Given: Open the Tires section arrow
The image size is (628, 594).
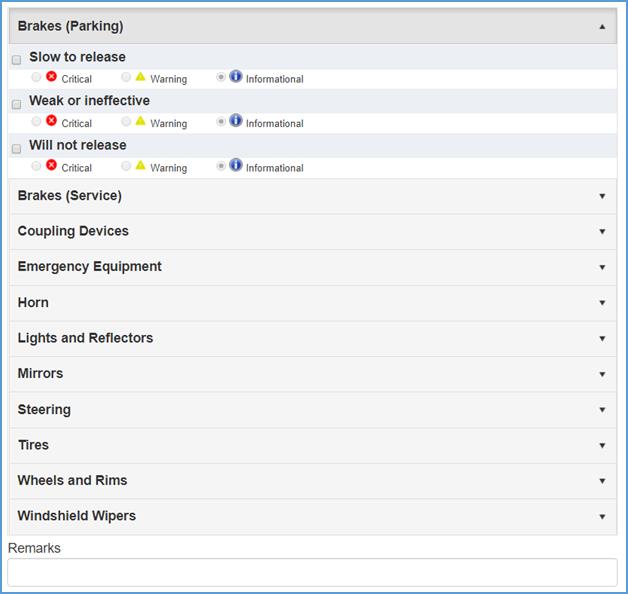Looking at the screenshot, I should coord(602,445).
